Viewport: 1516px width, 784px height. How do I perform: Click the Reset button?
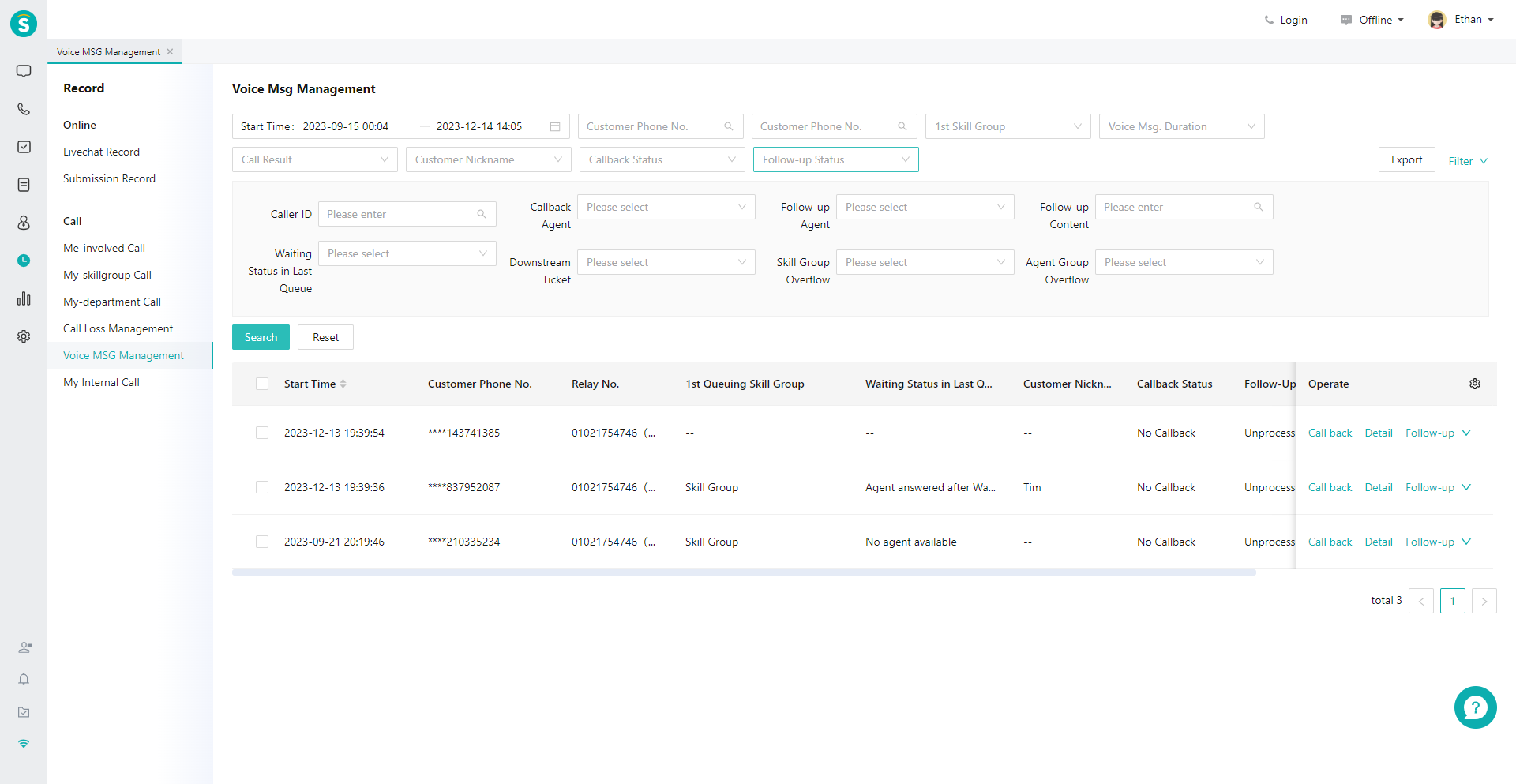click(325, 337)
